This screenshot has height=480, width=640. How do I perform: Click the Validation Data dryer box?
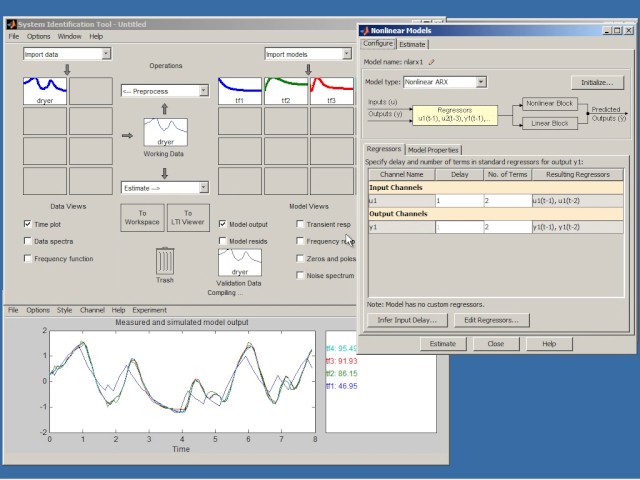click(x=240, y=262)
